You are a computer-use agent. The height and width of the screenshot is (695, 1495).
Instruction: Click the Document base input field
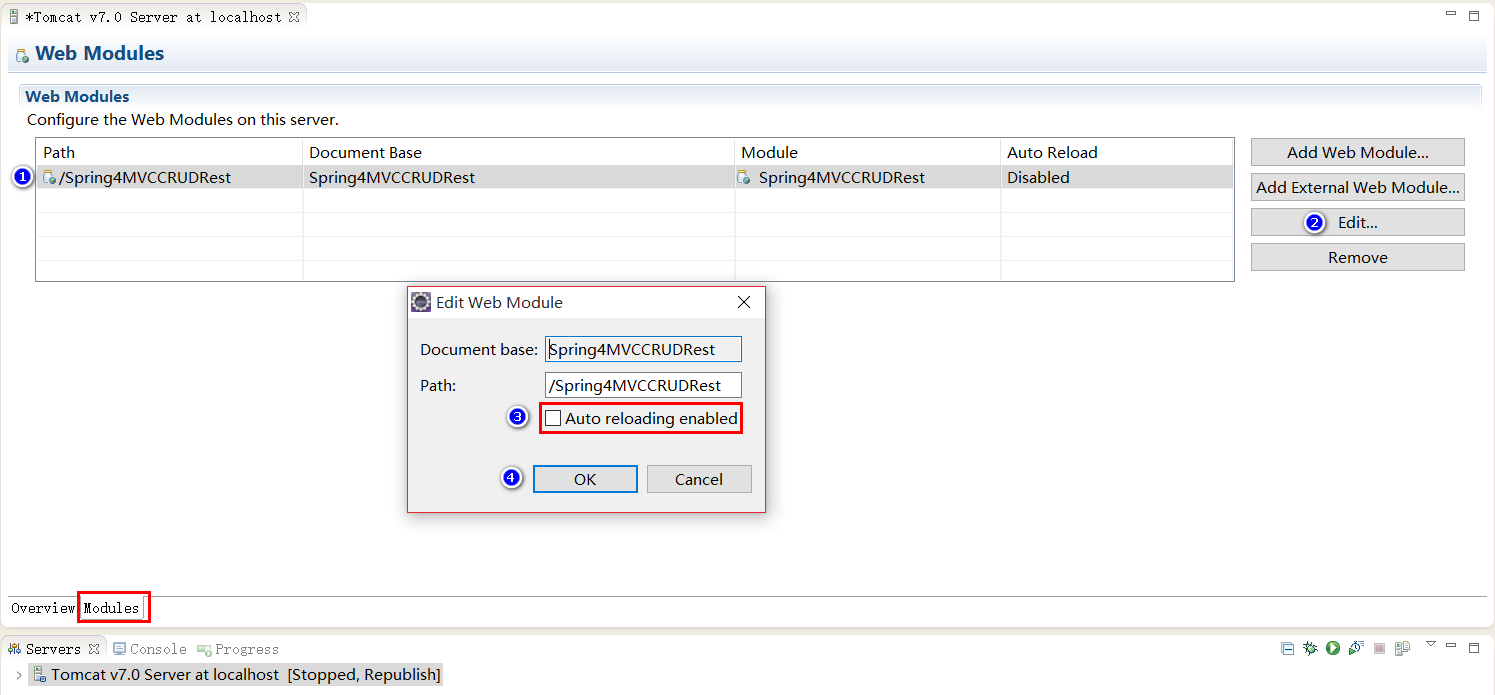click(643, 349)
